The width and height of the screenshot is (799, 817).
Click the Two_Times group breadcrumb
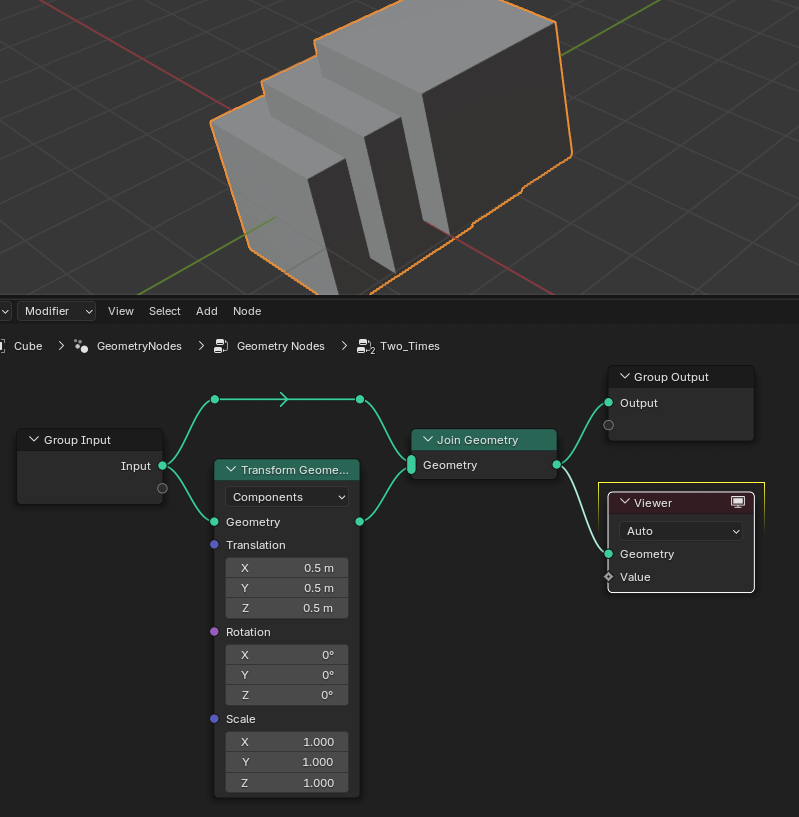[410, 346]
